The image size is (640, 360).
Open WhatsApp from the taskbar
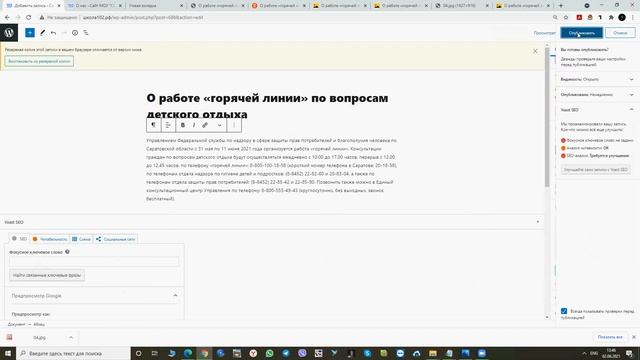click(269, 353)
